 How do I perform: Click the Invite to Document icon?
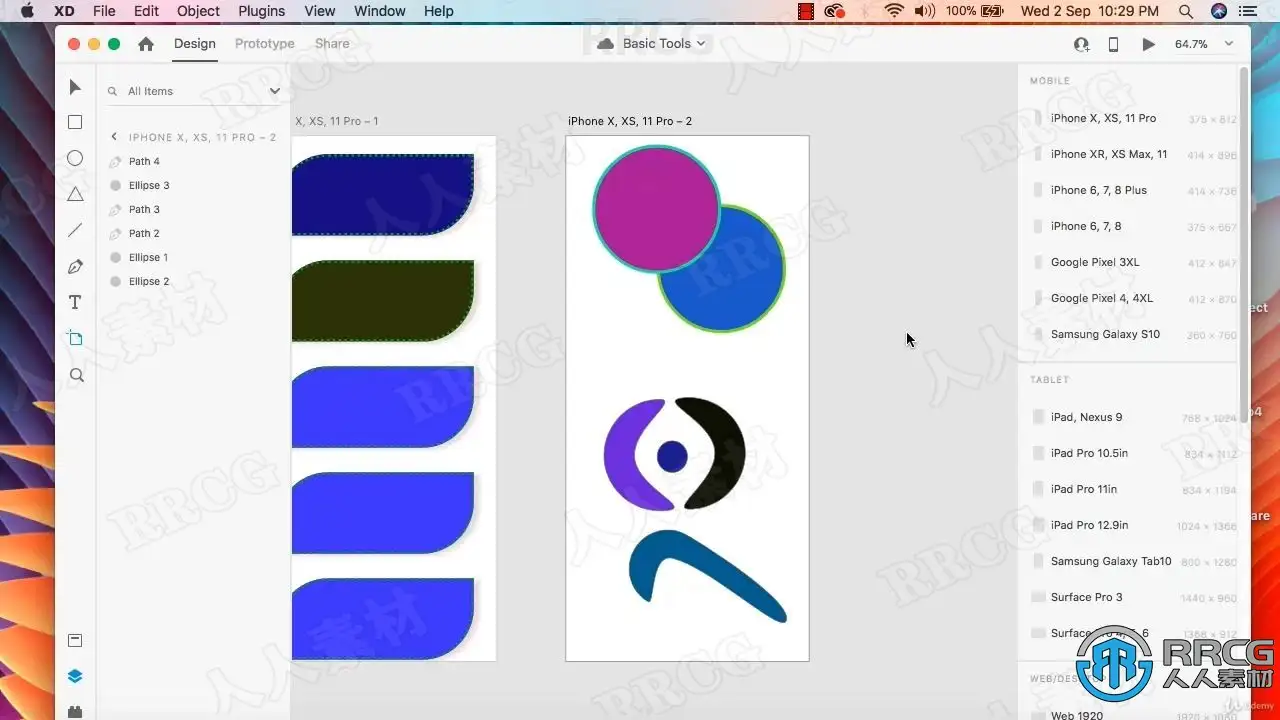[x=1081, y=44]
